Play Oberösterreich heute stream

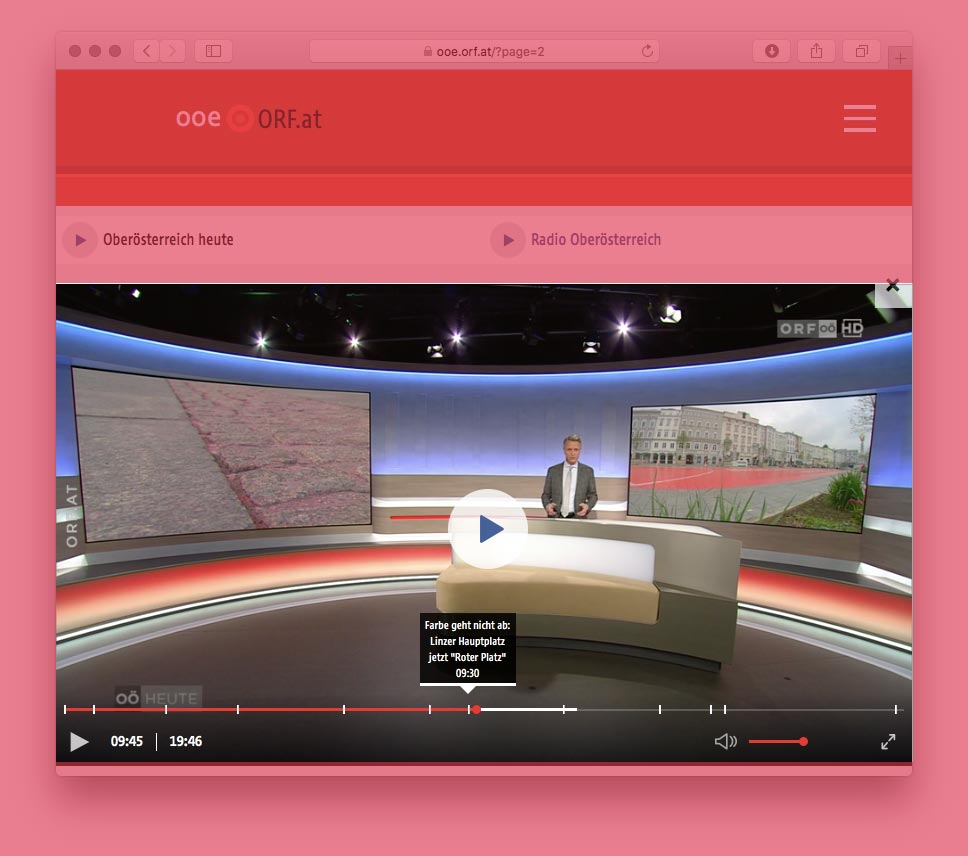80,240
